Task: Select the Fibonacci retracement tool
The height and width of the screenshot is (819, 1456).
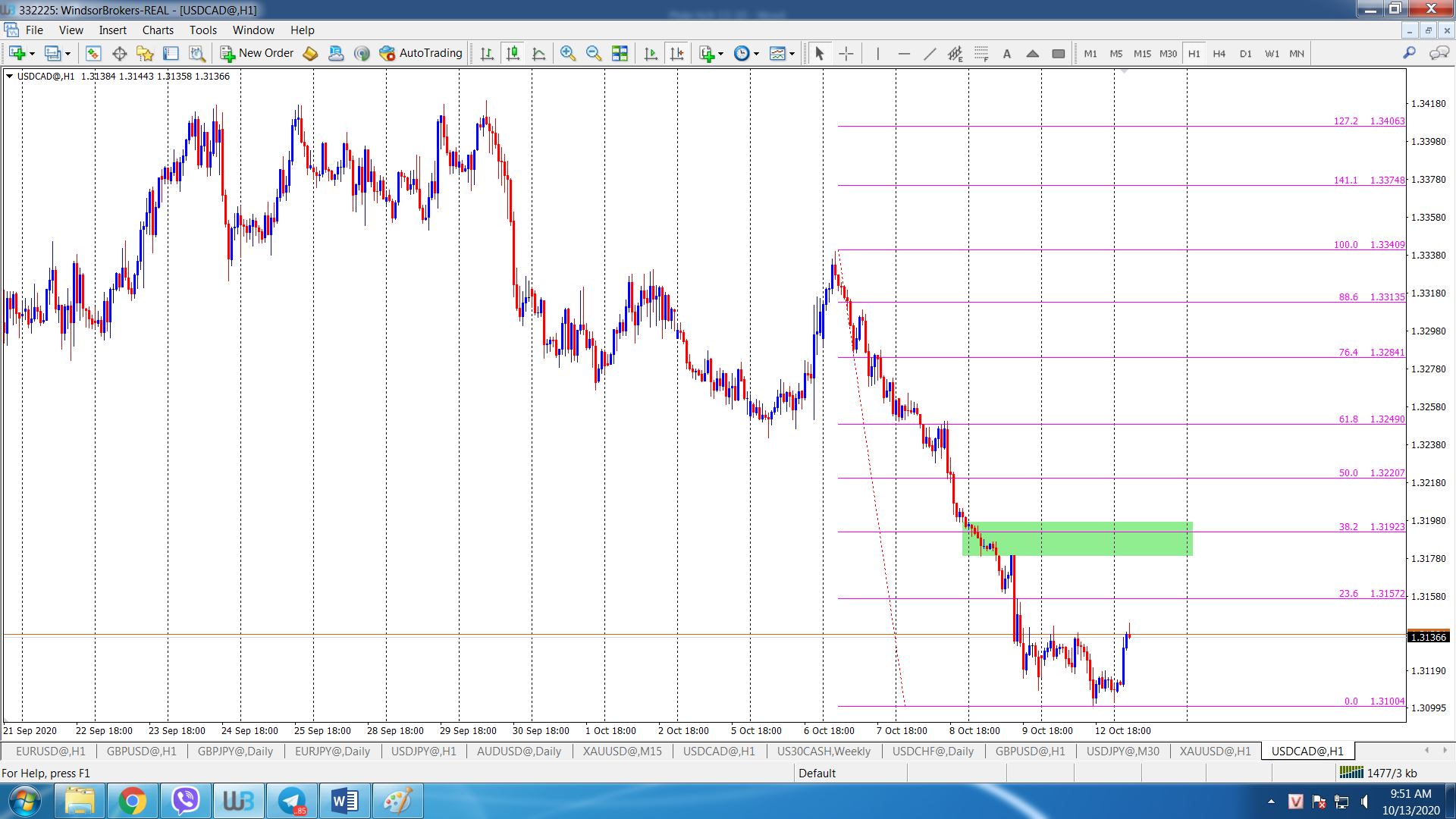Action: (981, 53)
